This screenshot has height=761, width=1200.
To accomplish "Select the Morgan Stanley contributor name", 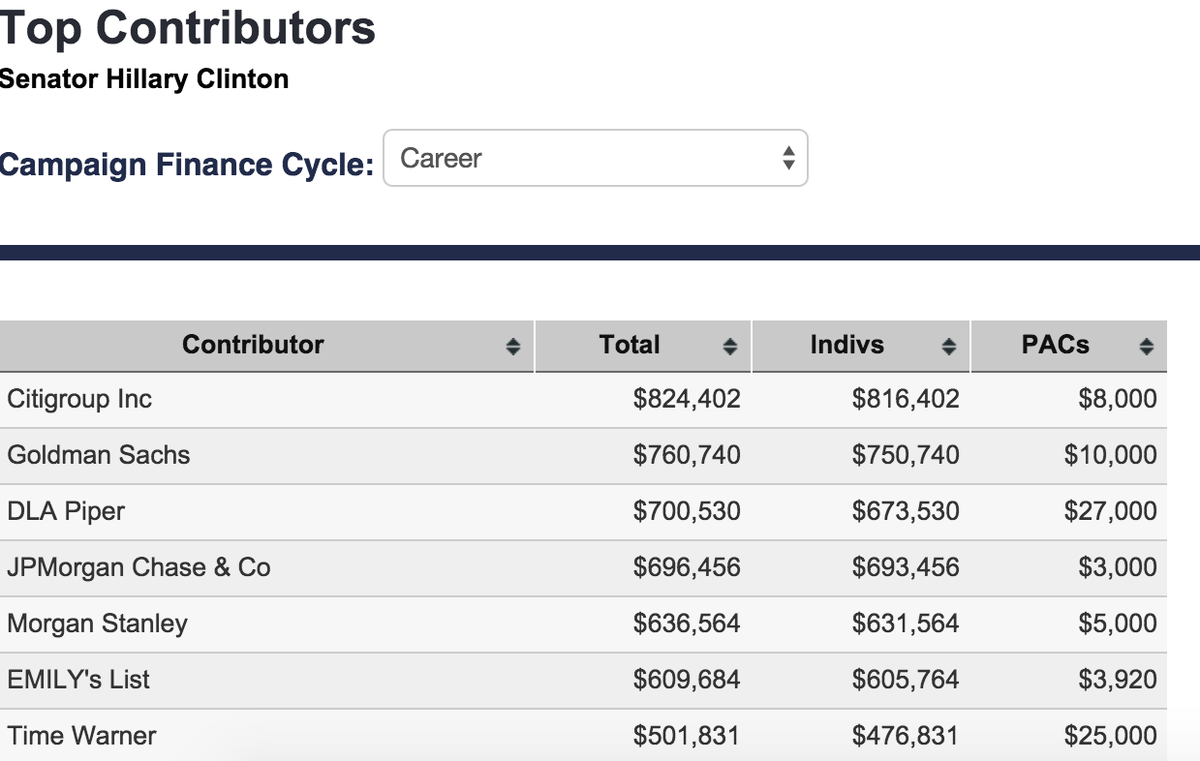I will (x=97, y=623).
